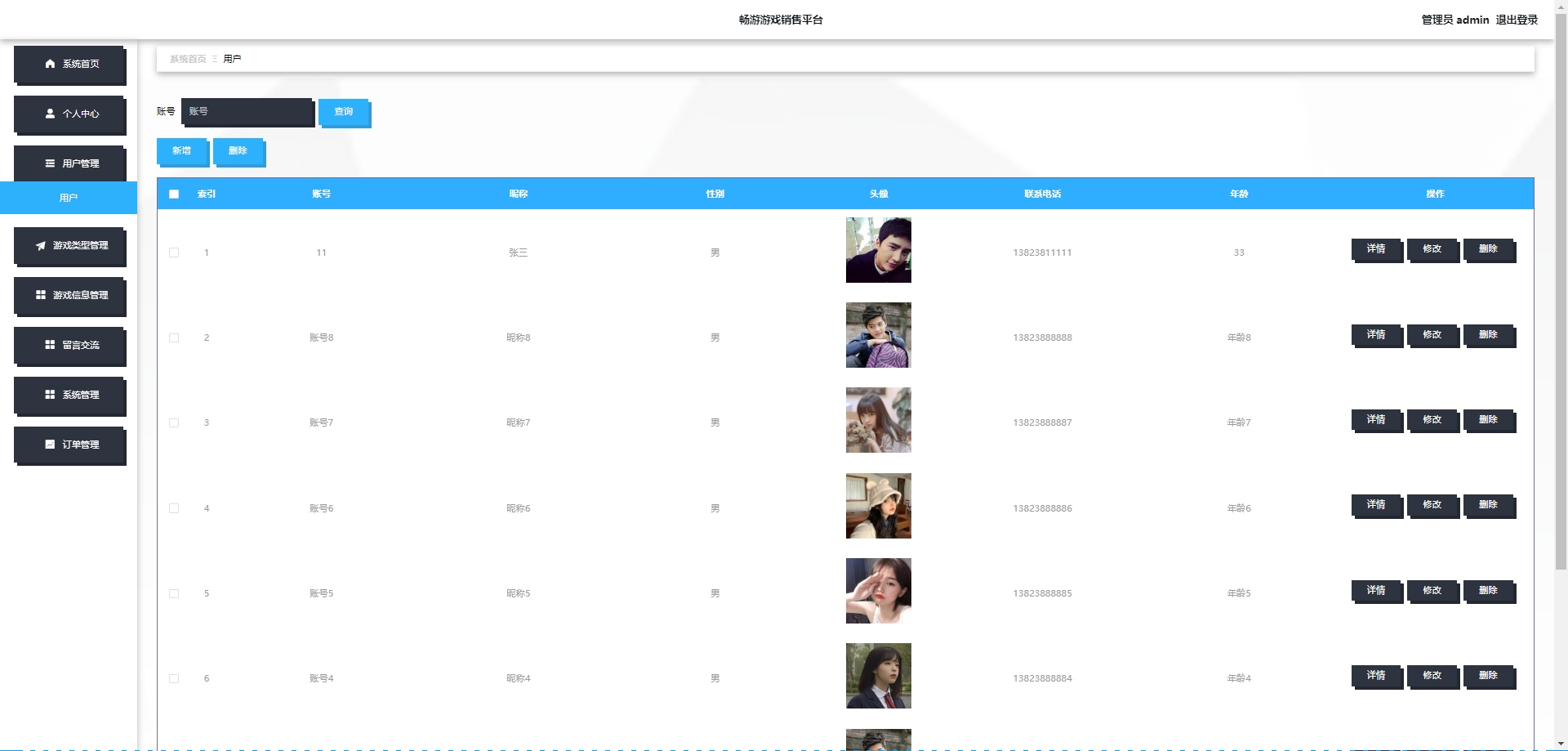
Task: Click the 系统首页 breadcrumb link
Action: point(188,59)
